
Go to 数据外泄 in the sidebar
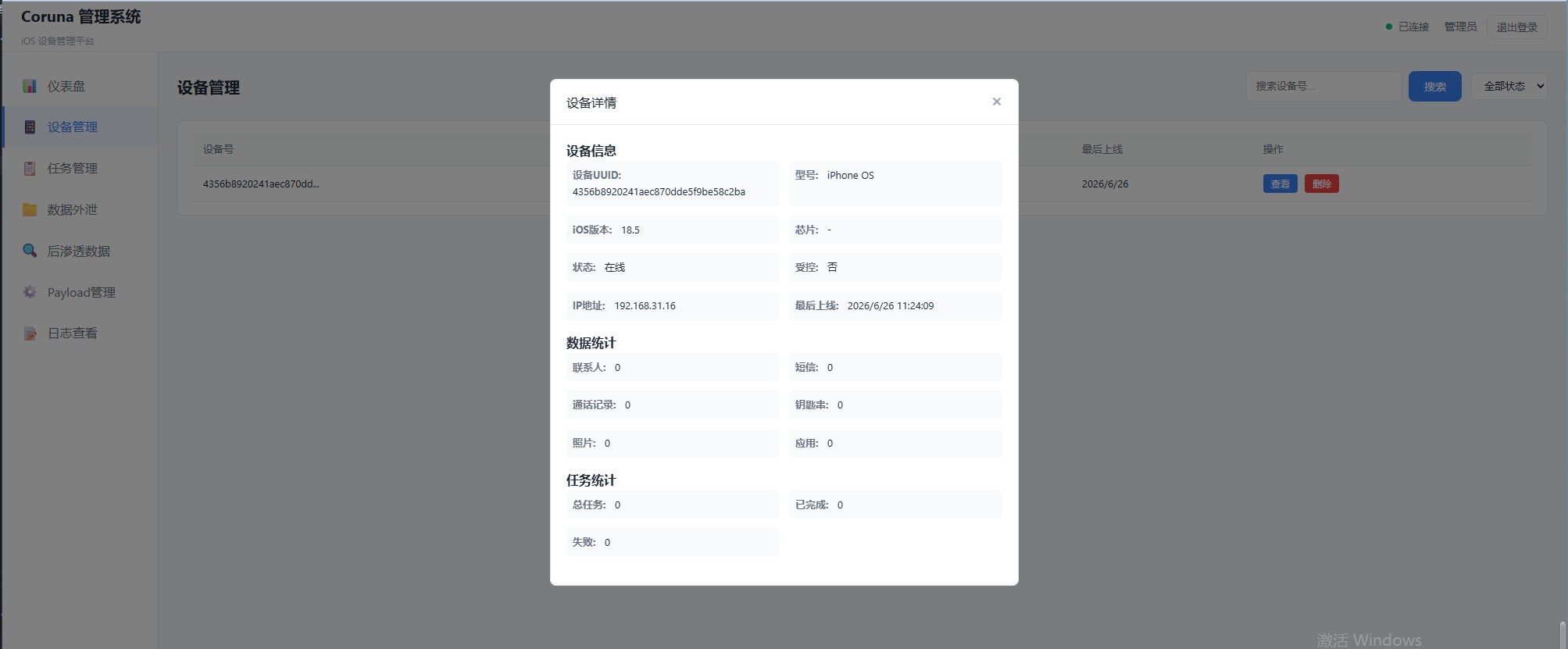point(80,209)
